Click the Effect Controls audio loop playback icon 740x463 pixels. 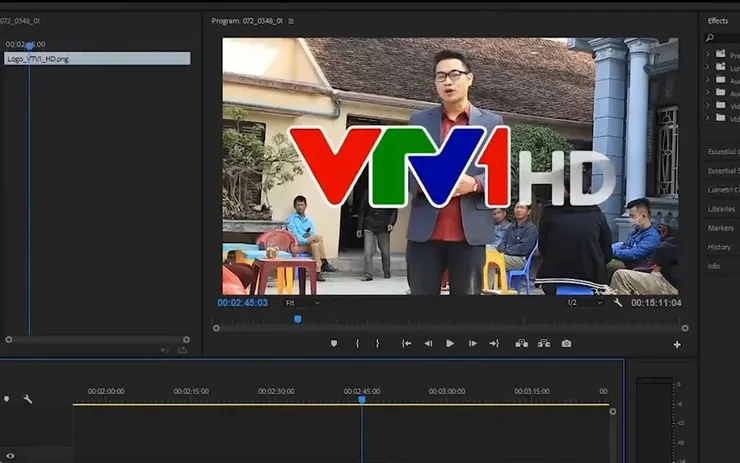(164, 350)
